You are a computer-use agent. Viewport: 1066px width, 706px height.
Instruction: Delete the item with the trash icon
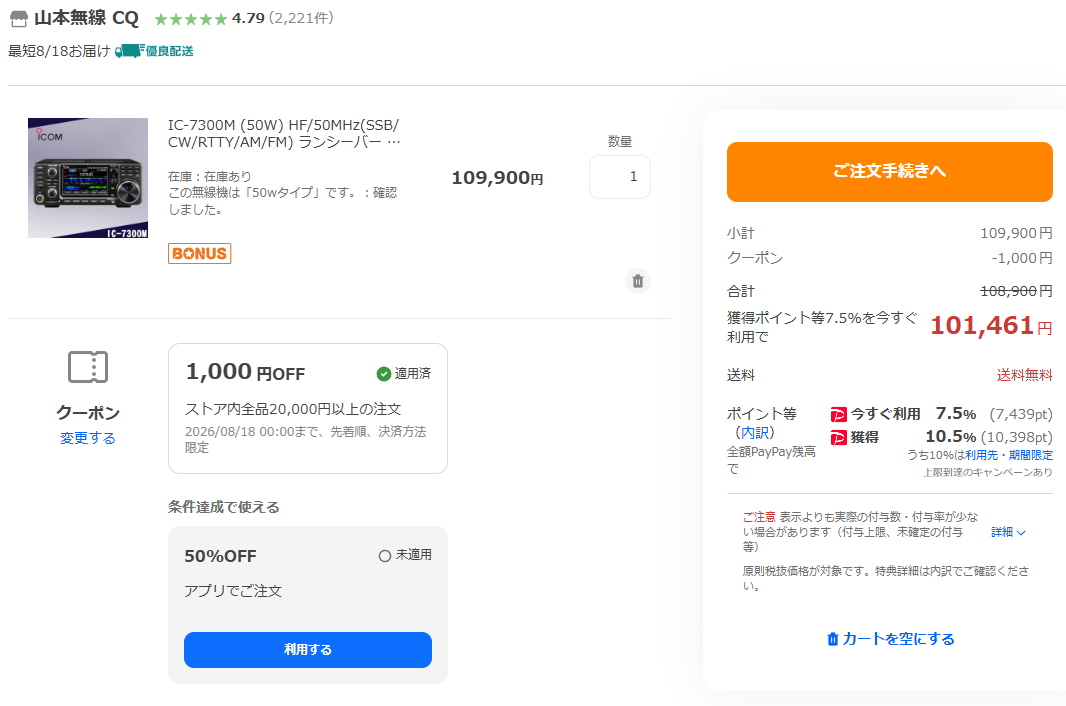[x=638, y=281]
